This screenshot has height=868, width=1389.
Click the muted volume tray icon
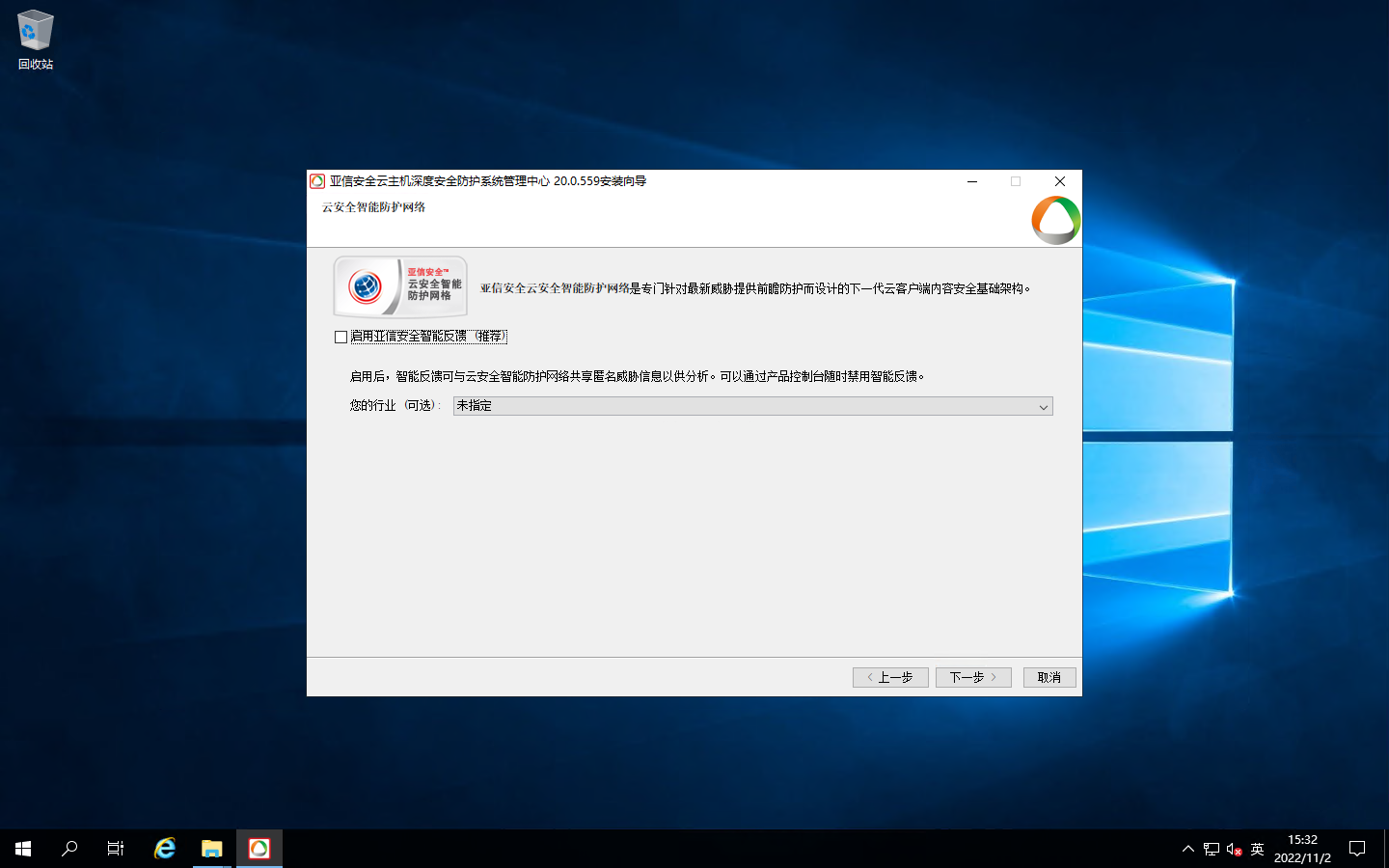pos(1234,849)
